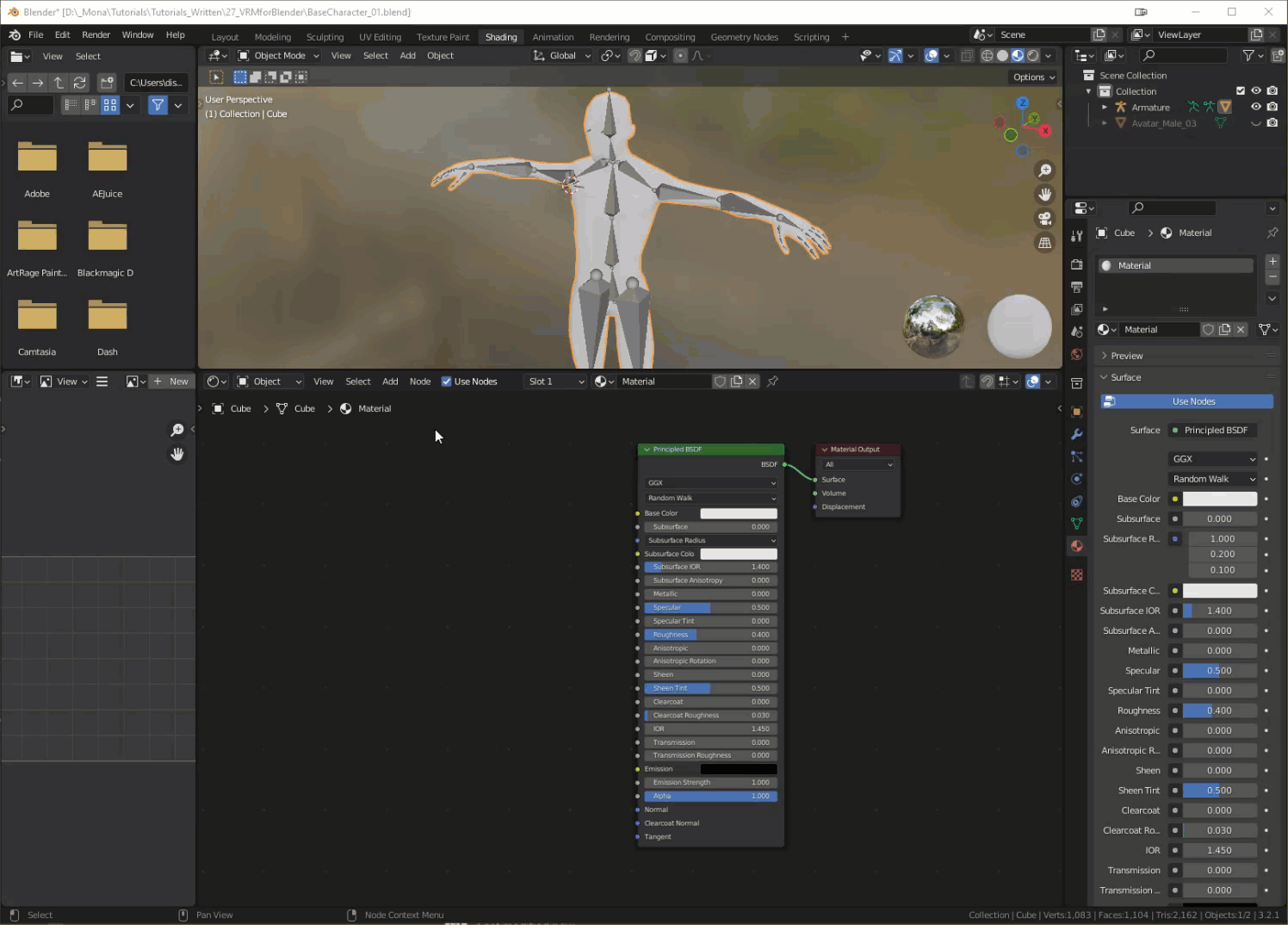Open the Render menu
This screenshot has height=925, width=1288.
click(x=96, y=34)
